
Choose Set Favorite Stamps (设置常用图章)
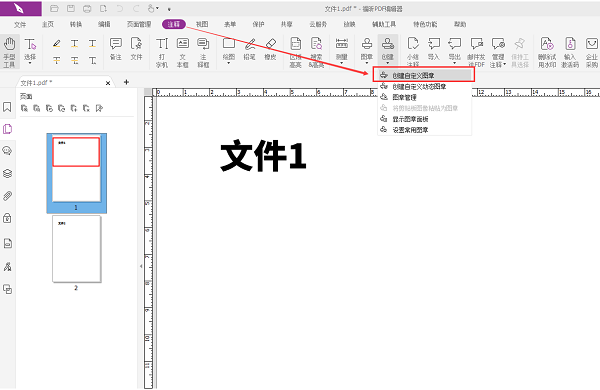tap(424, 130)
